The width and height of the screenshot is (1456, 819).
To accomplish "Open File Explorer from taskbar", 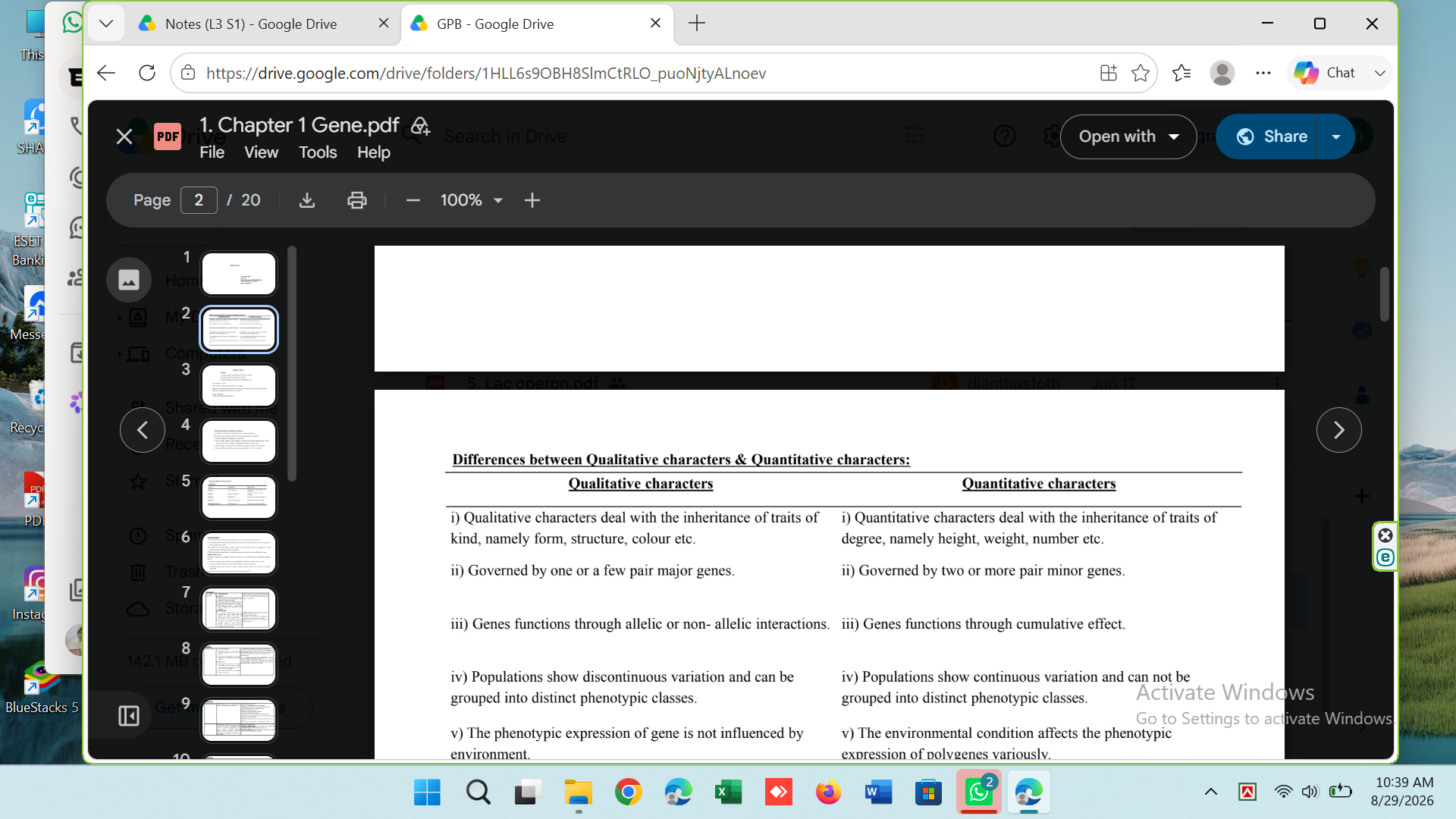I will click(578, 792).
